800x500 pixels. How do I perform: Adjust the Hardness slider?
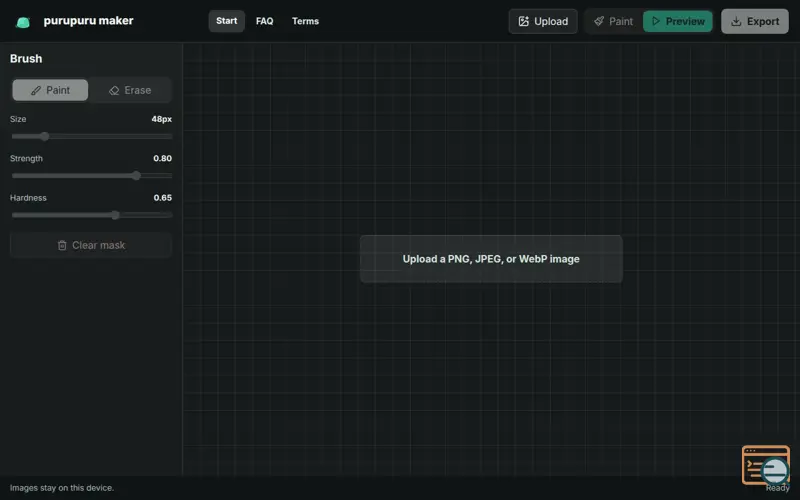pyautogui.click(x=92, y=215)
